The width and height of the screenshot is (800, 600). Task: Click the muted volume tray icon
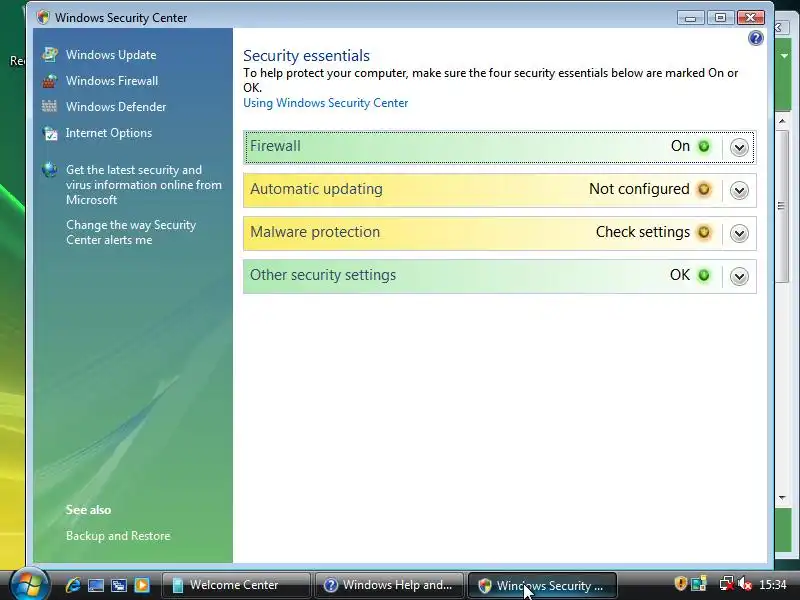tap(745, 583)
